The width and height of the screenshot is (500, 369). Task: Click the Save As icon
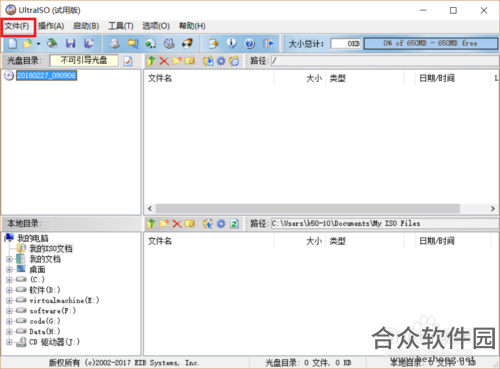(x=89, y=43)
